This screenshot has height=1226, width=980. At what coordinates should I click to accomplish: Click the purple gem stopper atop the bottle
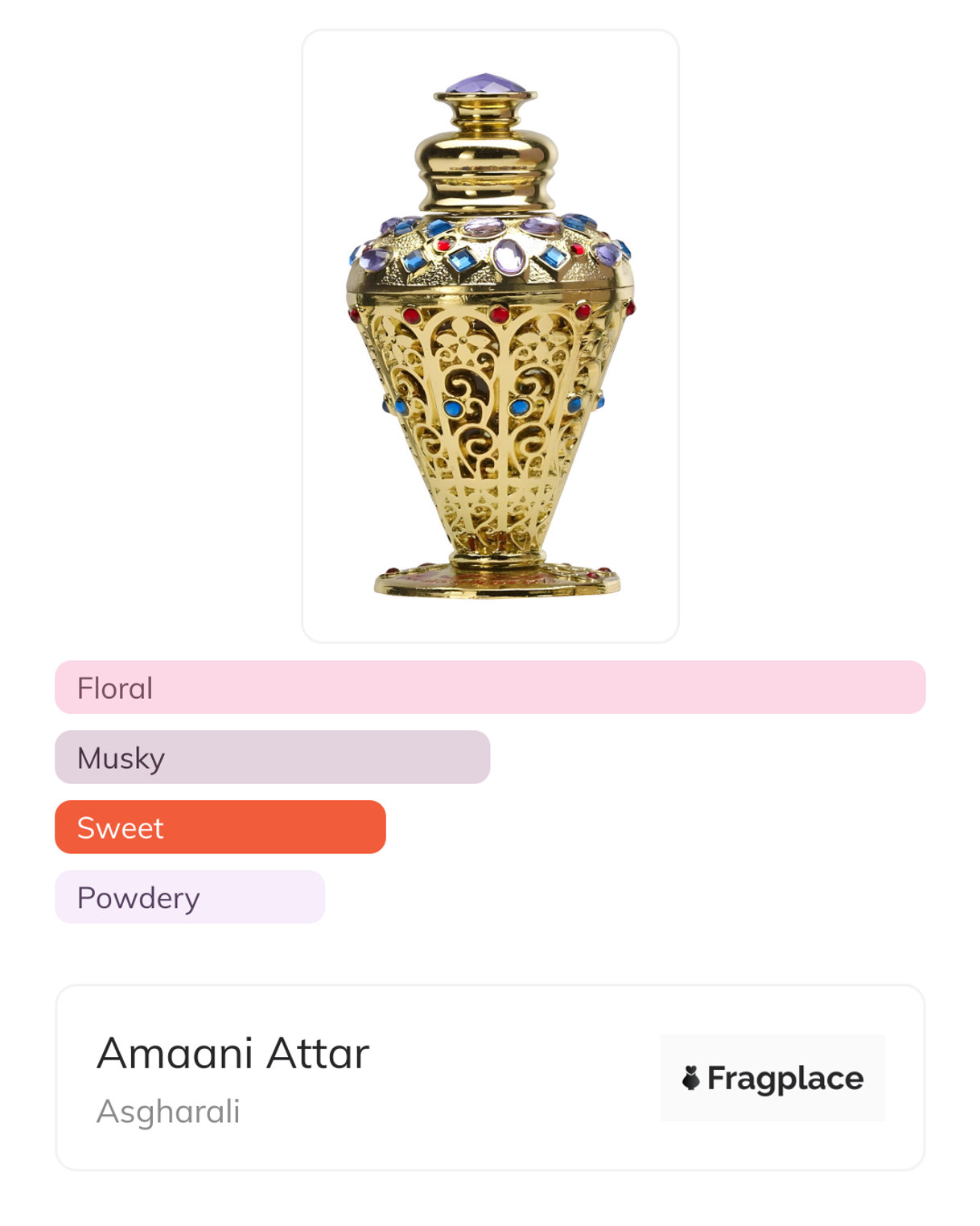click(x=485, y=83)
